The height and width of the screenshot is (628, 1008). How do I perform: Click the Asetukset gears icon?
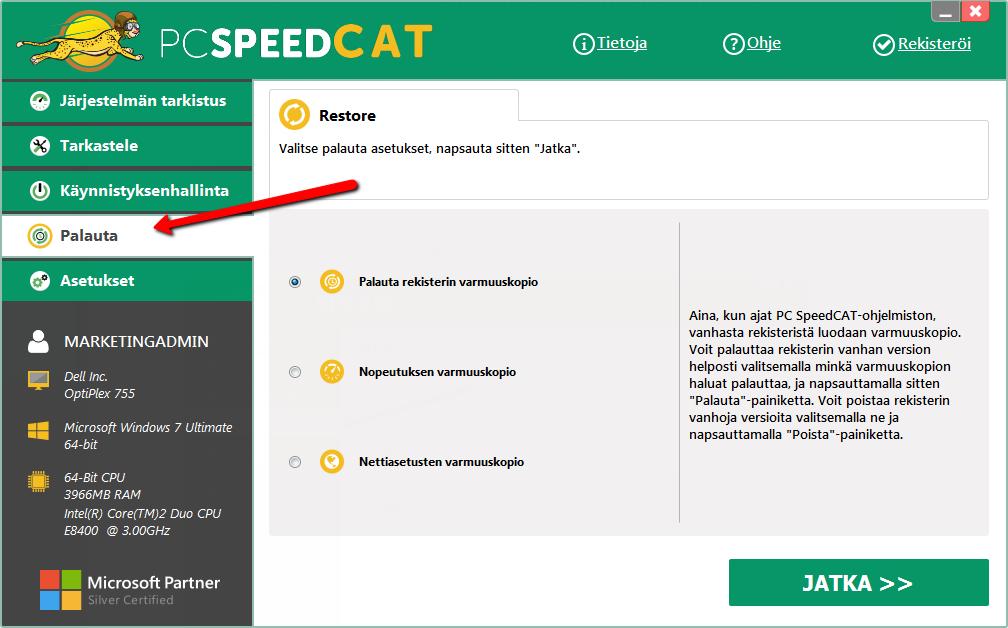coord(40,281)
